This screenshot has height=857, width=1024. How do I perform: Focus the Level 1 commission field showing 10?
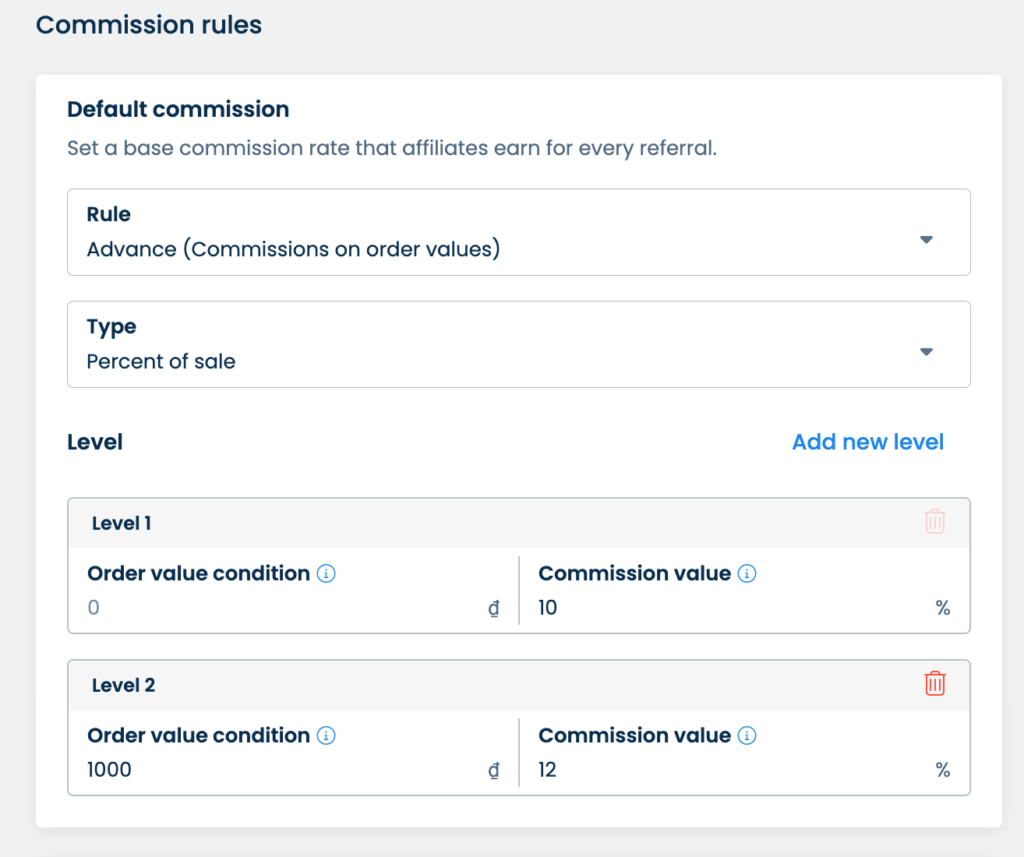[730, 608]
